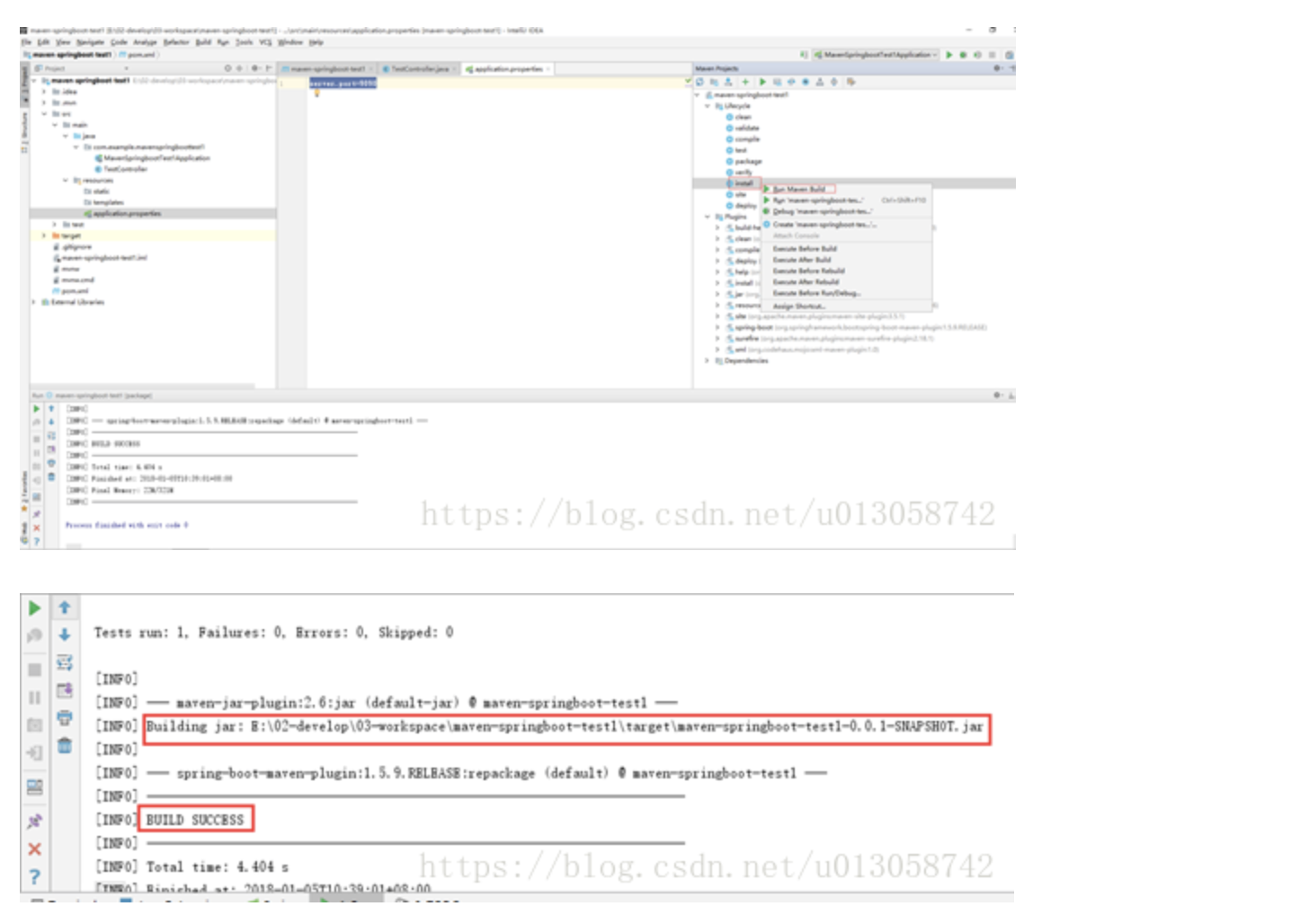This screenshot has height=924, width=1291.
Task: Click run with coverage icon in top toolbar
Action: coord(977,55)
